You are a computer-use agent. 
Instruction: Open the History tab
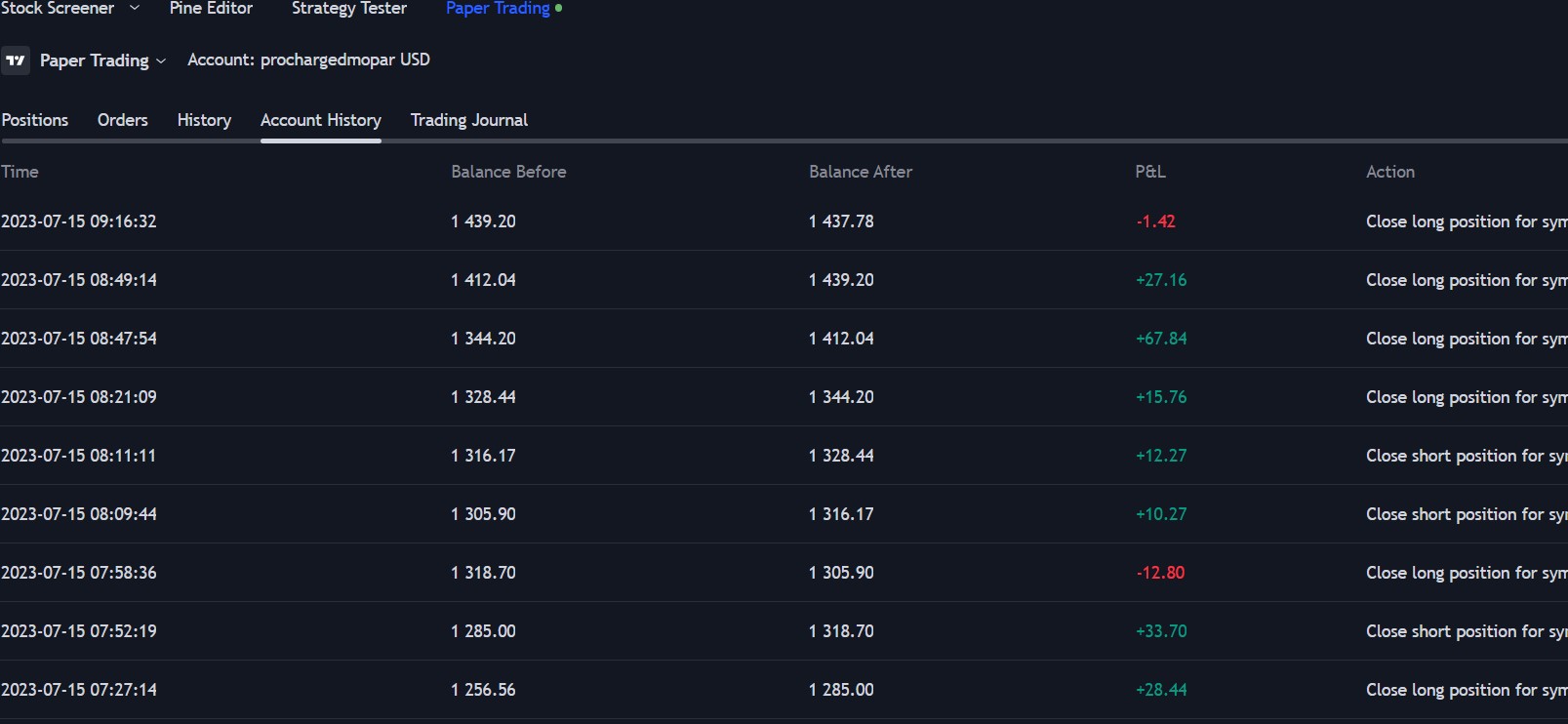point(204,120)
